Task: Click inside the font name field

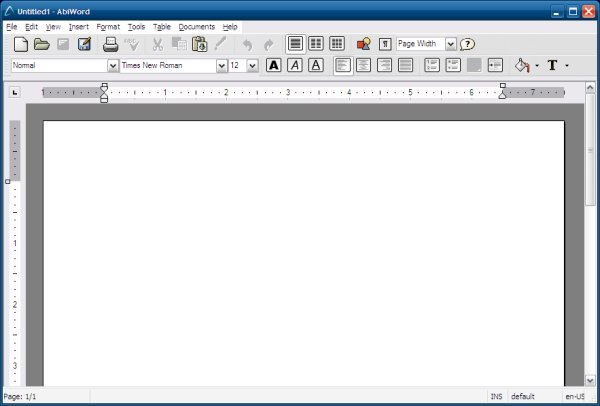Action: pyautogui.click(x=168, y=66)
